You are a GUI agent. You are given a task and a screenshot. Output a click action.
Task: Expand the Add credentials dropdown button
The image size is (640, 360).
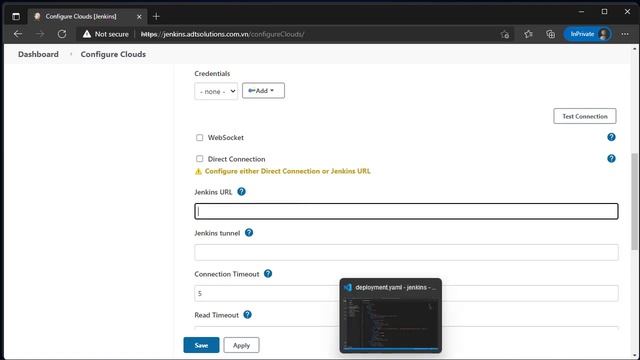click(x=263, y=91)
